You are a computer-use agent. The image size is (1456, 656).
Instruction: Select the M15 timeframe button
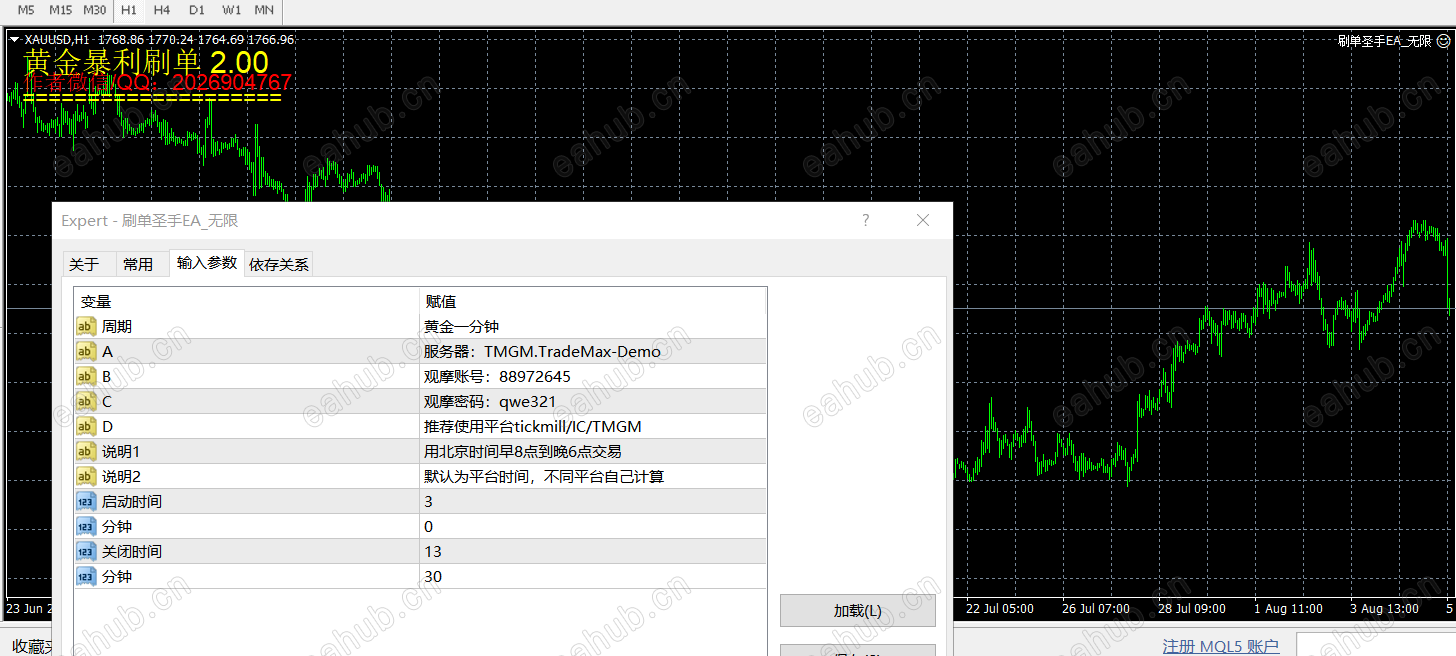(60, 10)
